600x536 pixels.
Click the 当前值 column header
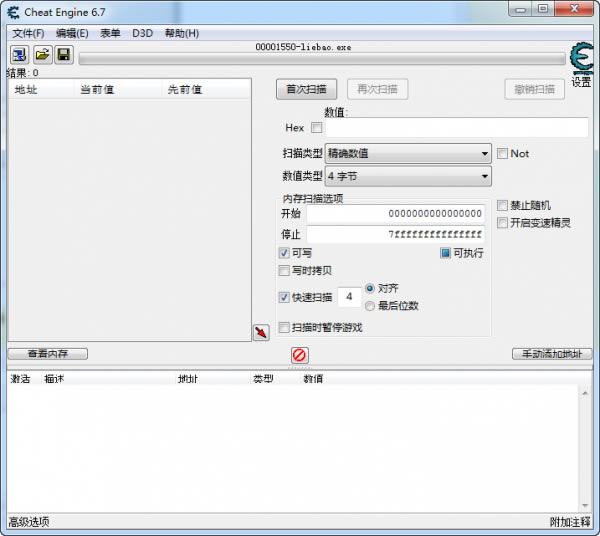point(118,90)
